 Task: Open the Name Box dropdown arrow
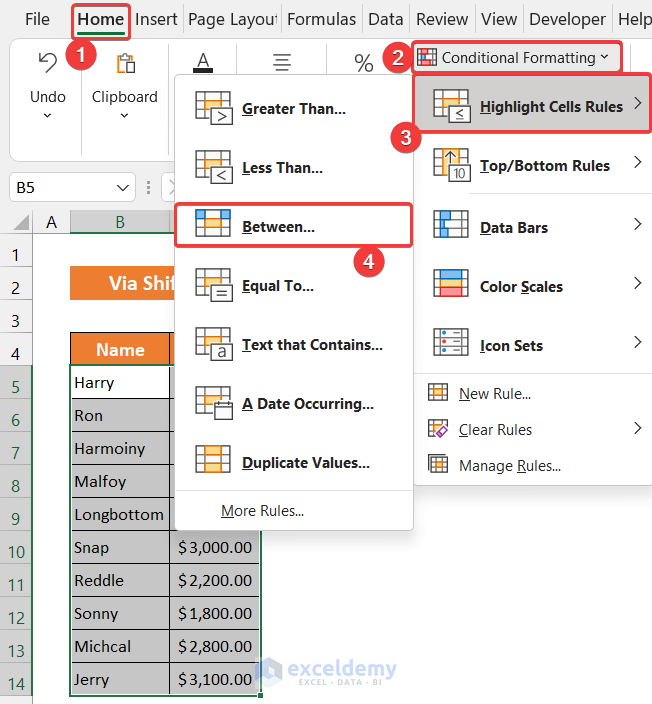(x=123, y=188)
